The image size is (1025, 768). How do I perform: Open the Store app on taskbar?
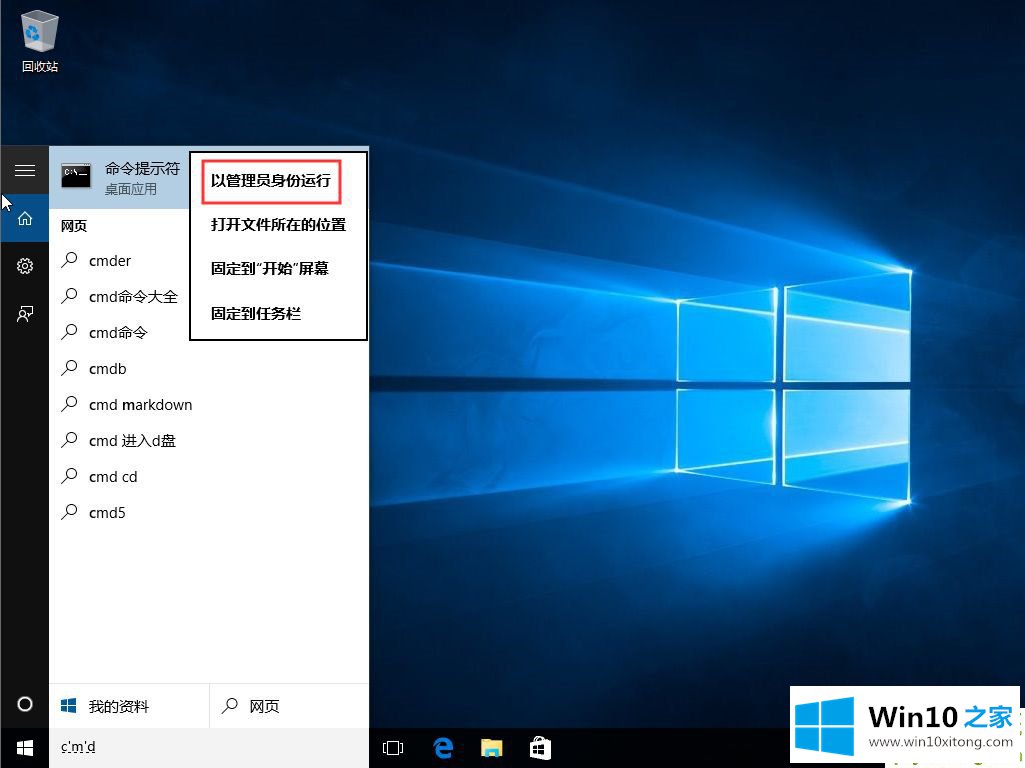click(x=540, y=748)
